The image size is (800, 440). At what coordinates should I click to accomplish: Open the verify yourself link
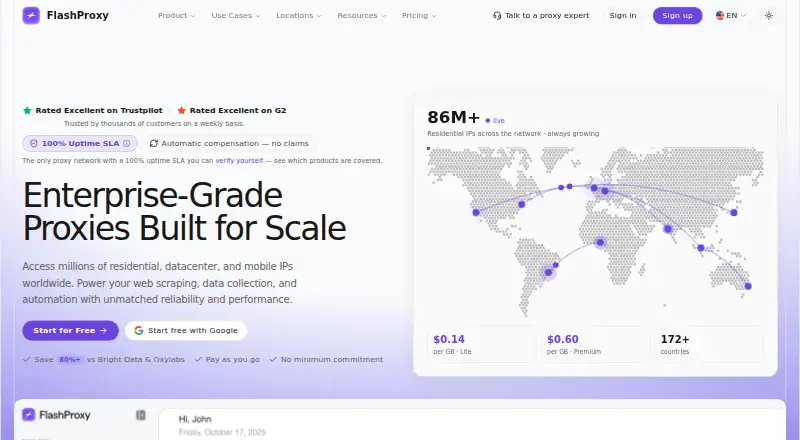tap(239, 160)
